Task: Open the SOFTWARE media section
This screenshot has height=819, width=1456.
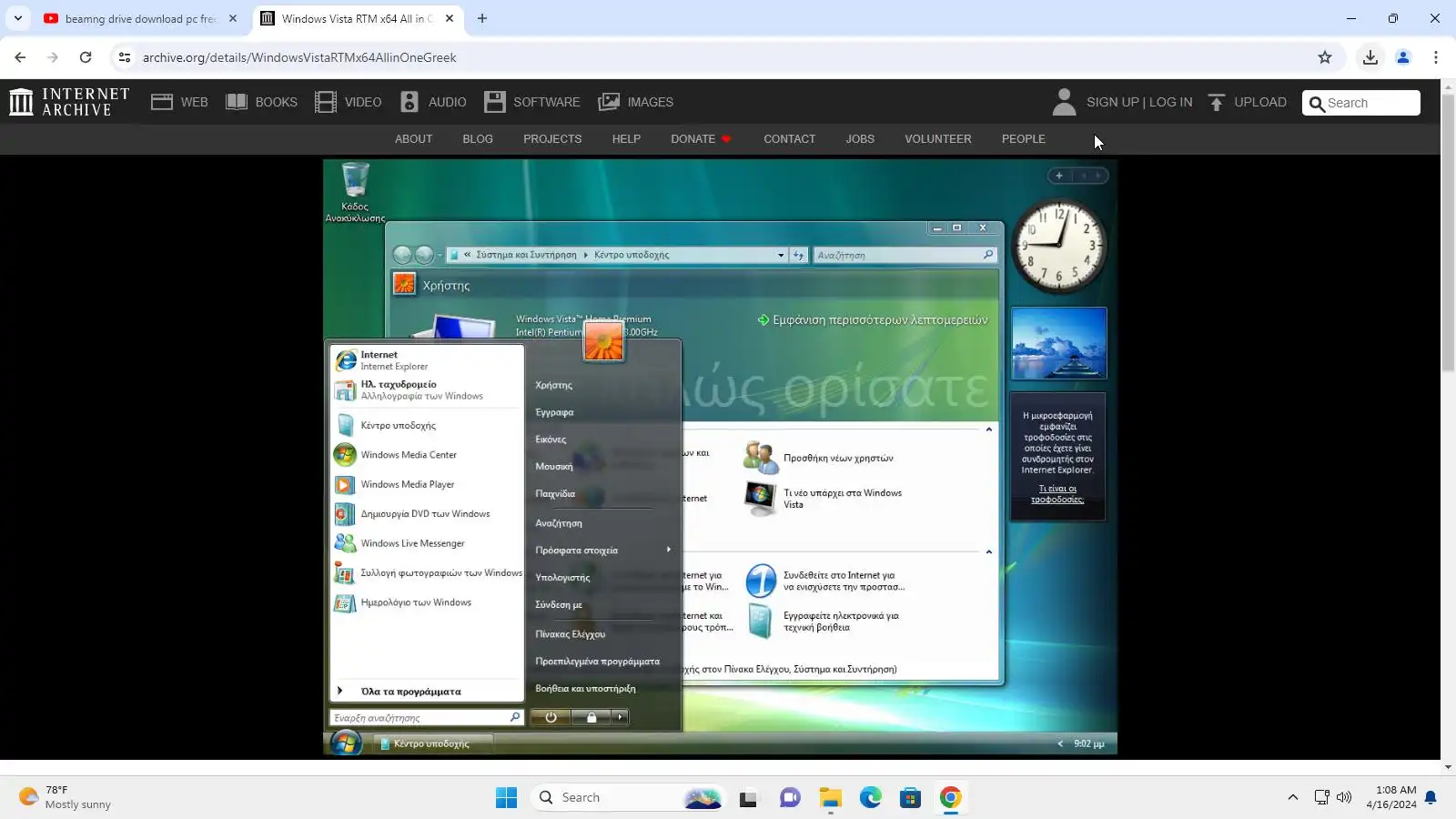Action: tap(531, 102)
